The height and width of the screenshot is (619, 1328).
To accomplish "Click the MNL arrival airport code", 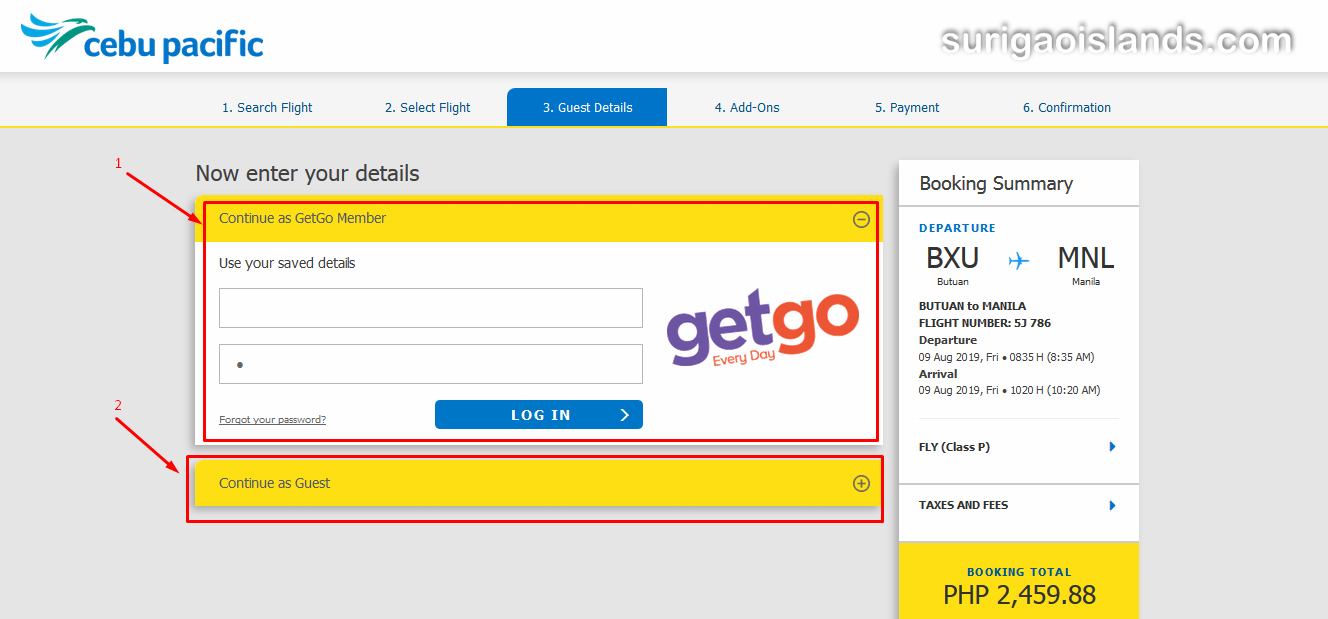I will click(1086, 258).
